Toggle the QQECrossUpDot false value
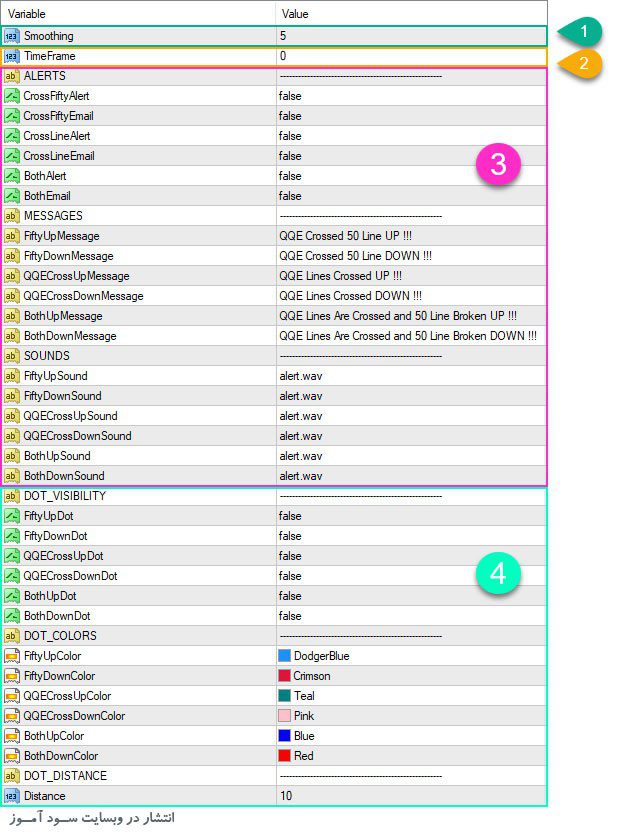The image size is (624, 832). [290, 556]
